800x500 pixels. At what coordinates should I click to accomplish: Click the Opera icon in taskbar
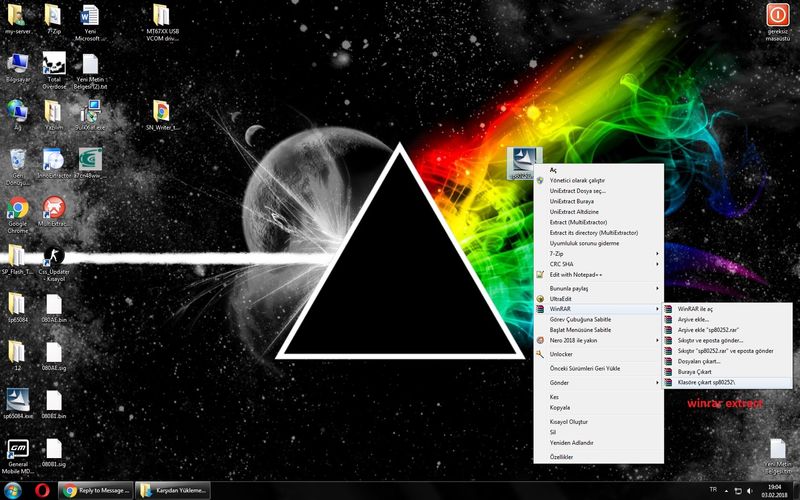point(42,490)
